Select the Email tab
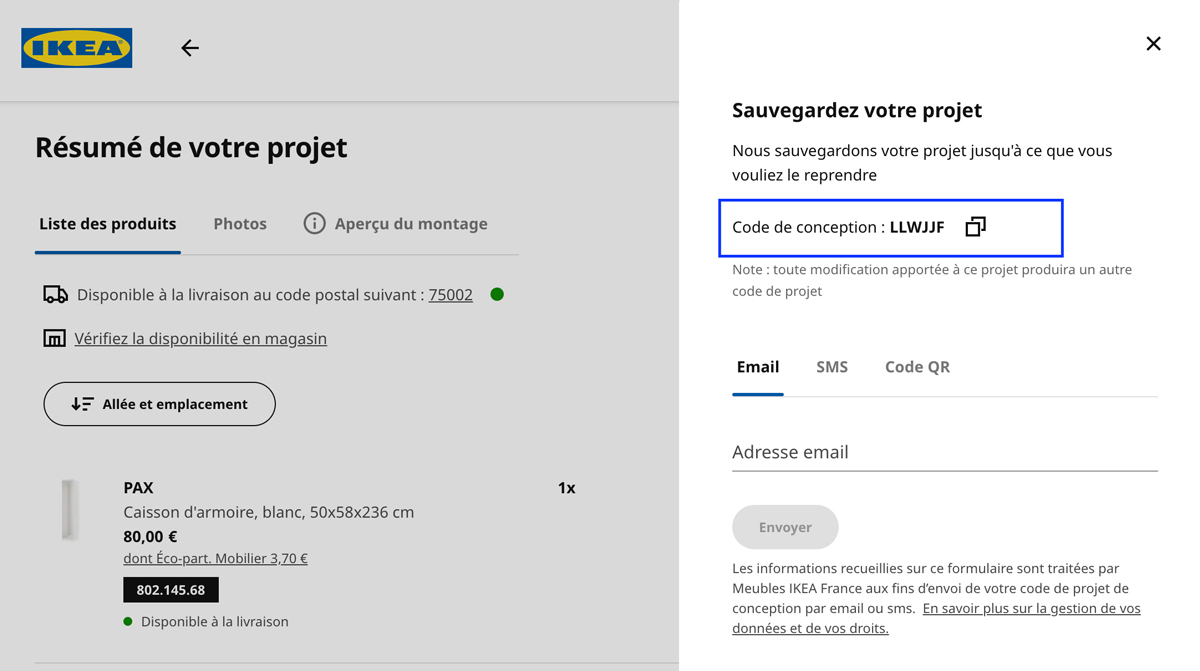This screenshot has width=1200, height=671. [x=758, y=367]
